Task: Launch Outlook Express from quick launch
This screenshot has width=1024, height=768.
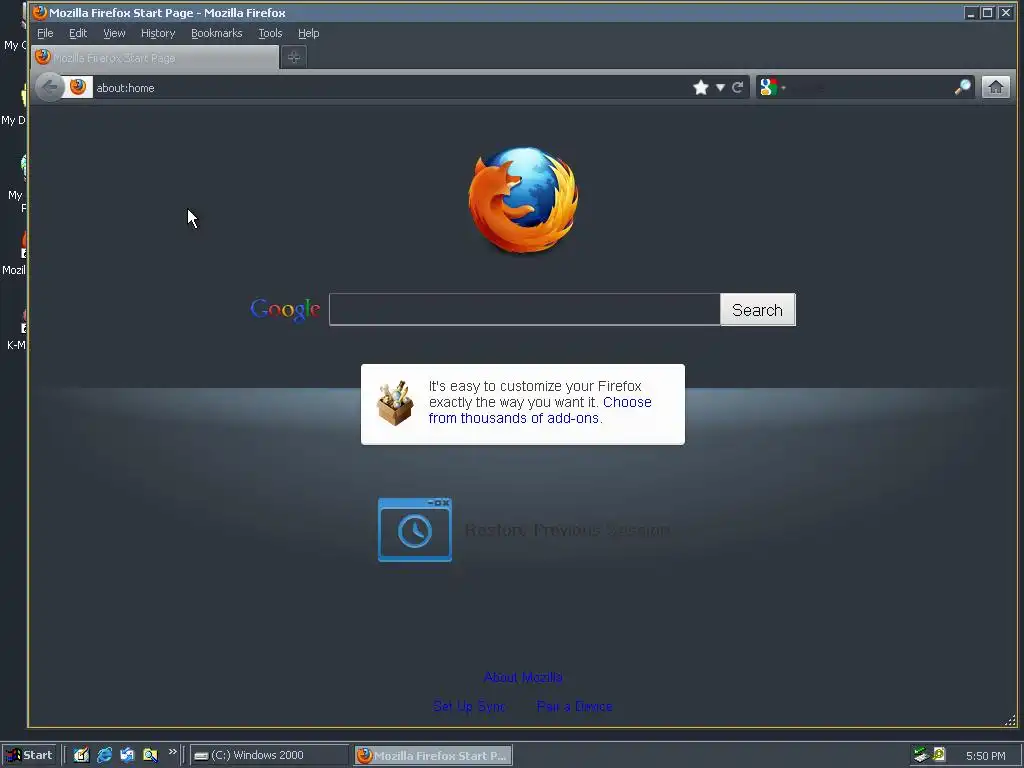Action: pyautogui.click(x=127, y=755)
